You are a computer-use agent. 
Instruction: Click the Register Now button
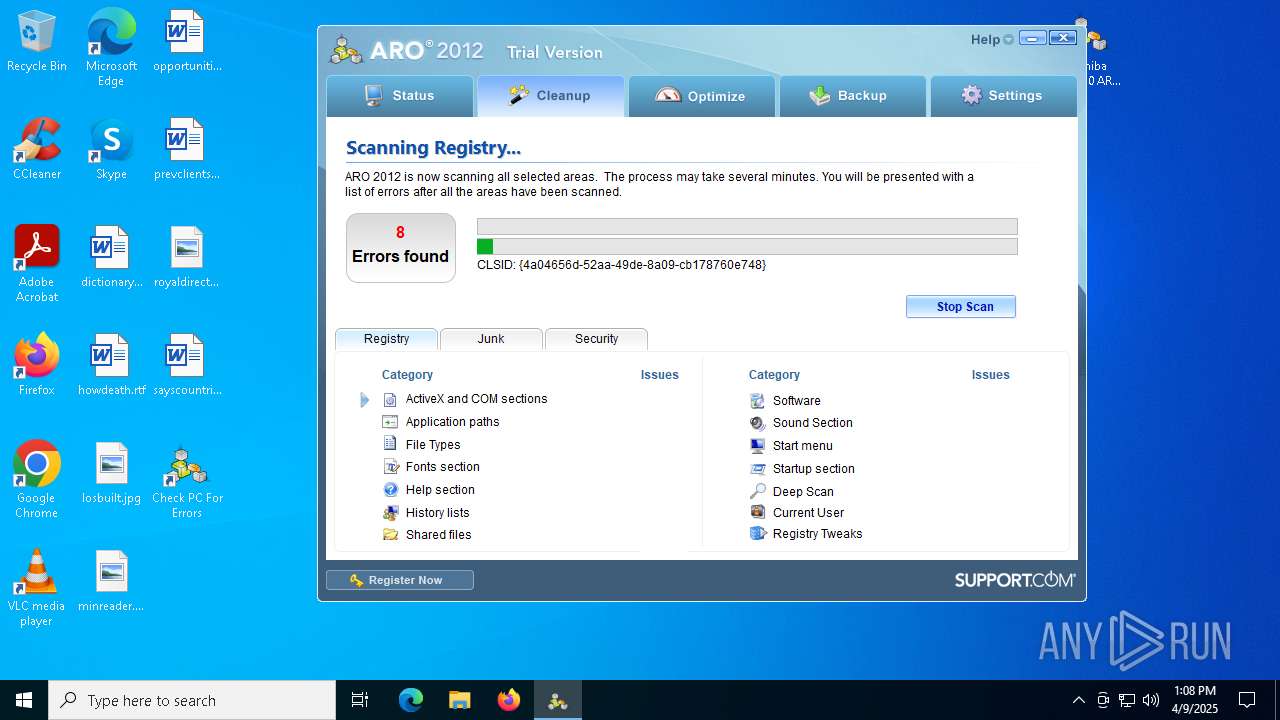[x=400, y=580]
